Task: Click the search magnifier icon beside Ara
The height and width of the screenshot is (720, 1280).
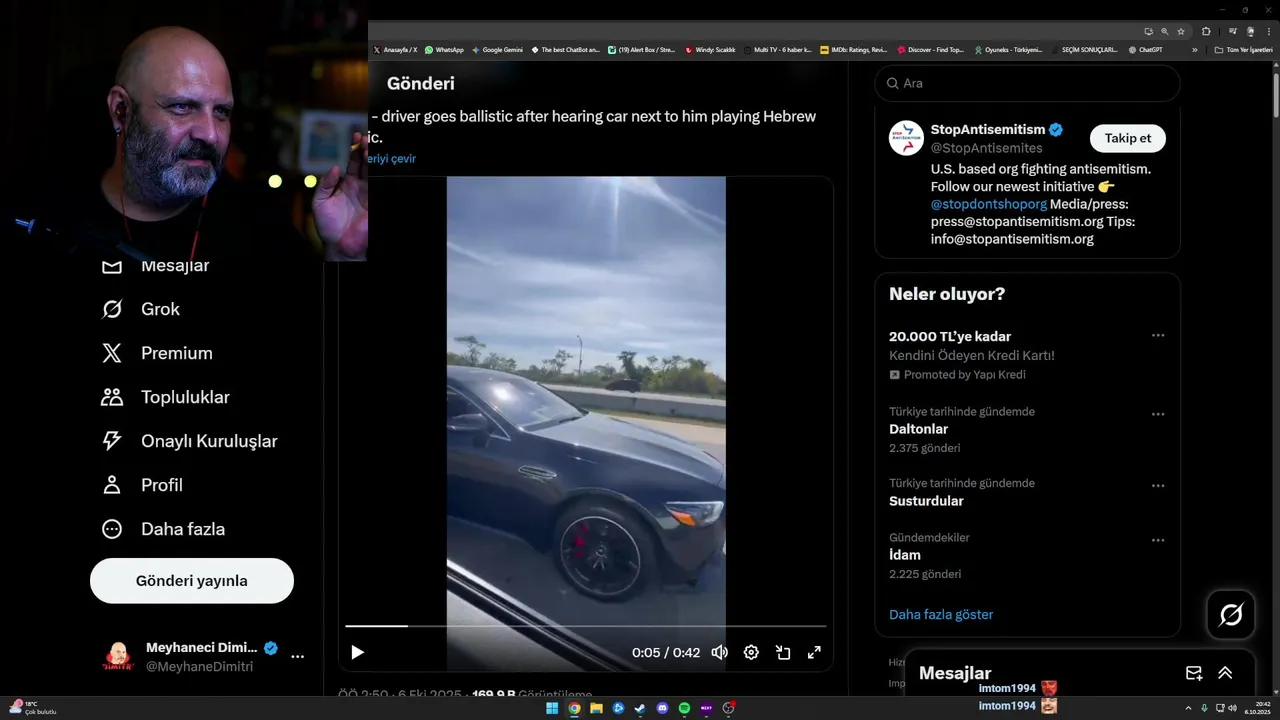Action: click(x=891, y=83)
